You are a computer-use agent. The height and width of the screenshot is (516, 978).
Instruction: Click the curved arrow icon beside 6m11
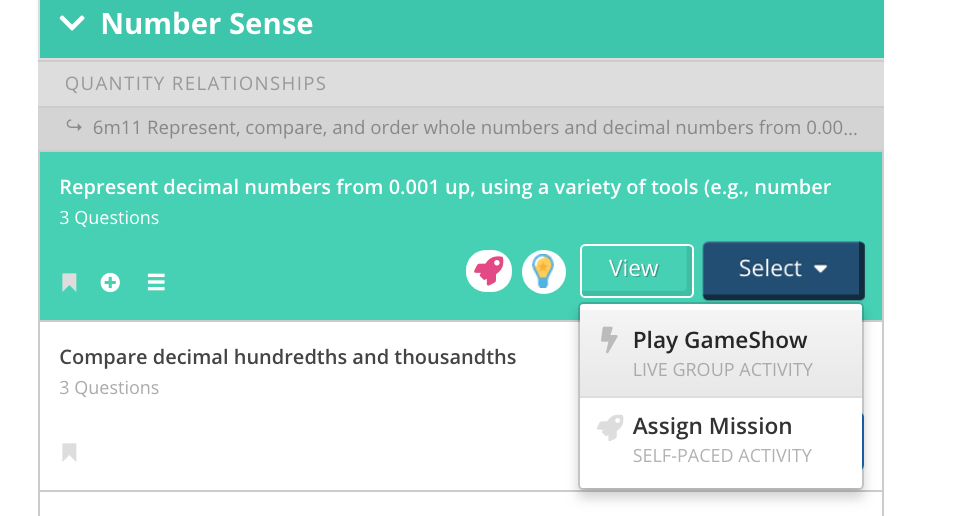(x=73, y=127)
